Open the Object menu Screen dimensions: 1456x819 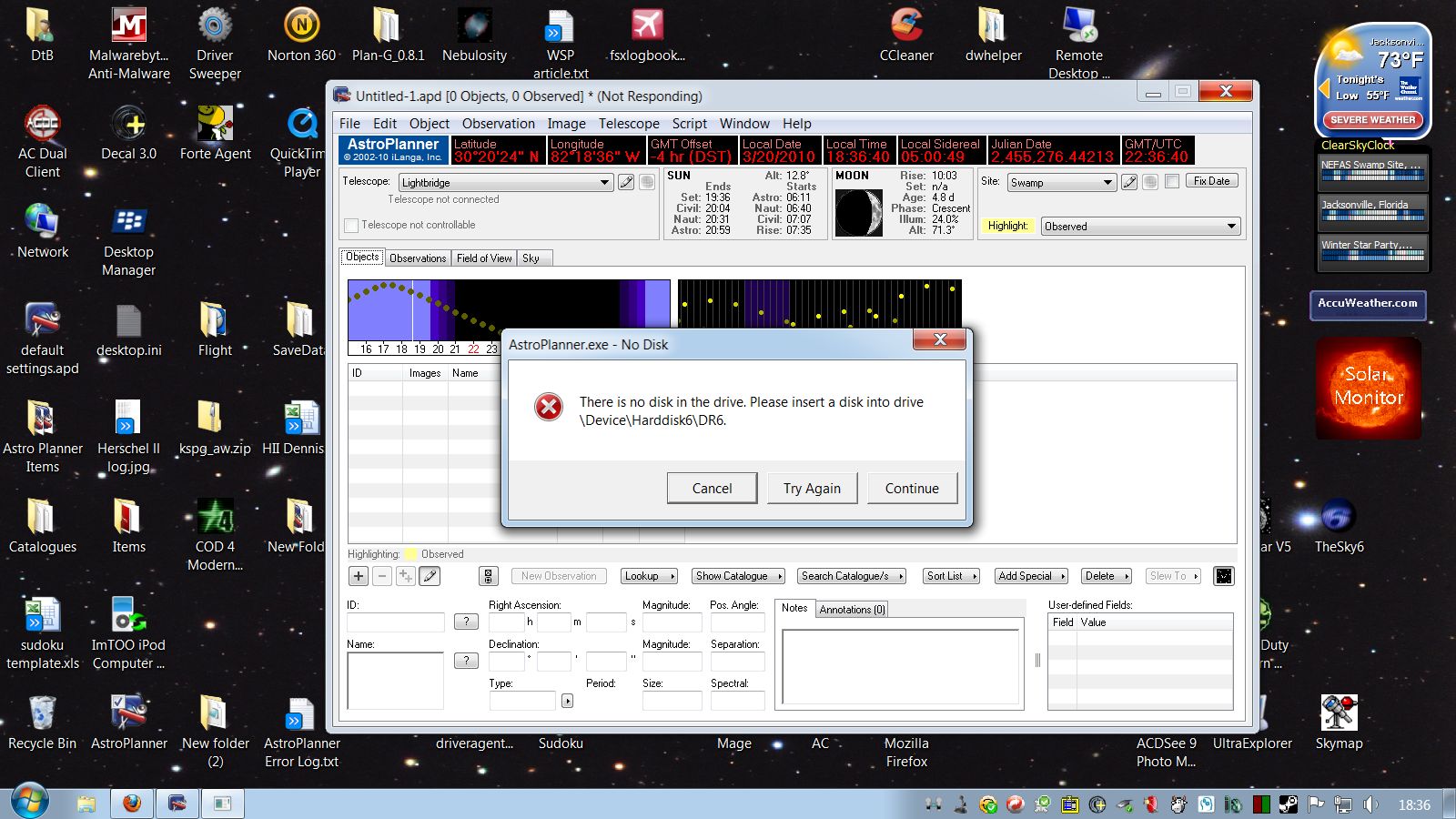429,124
